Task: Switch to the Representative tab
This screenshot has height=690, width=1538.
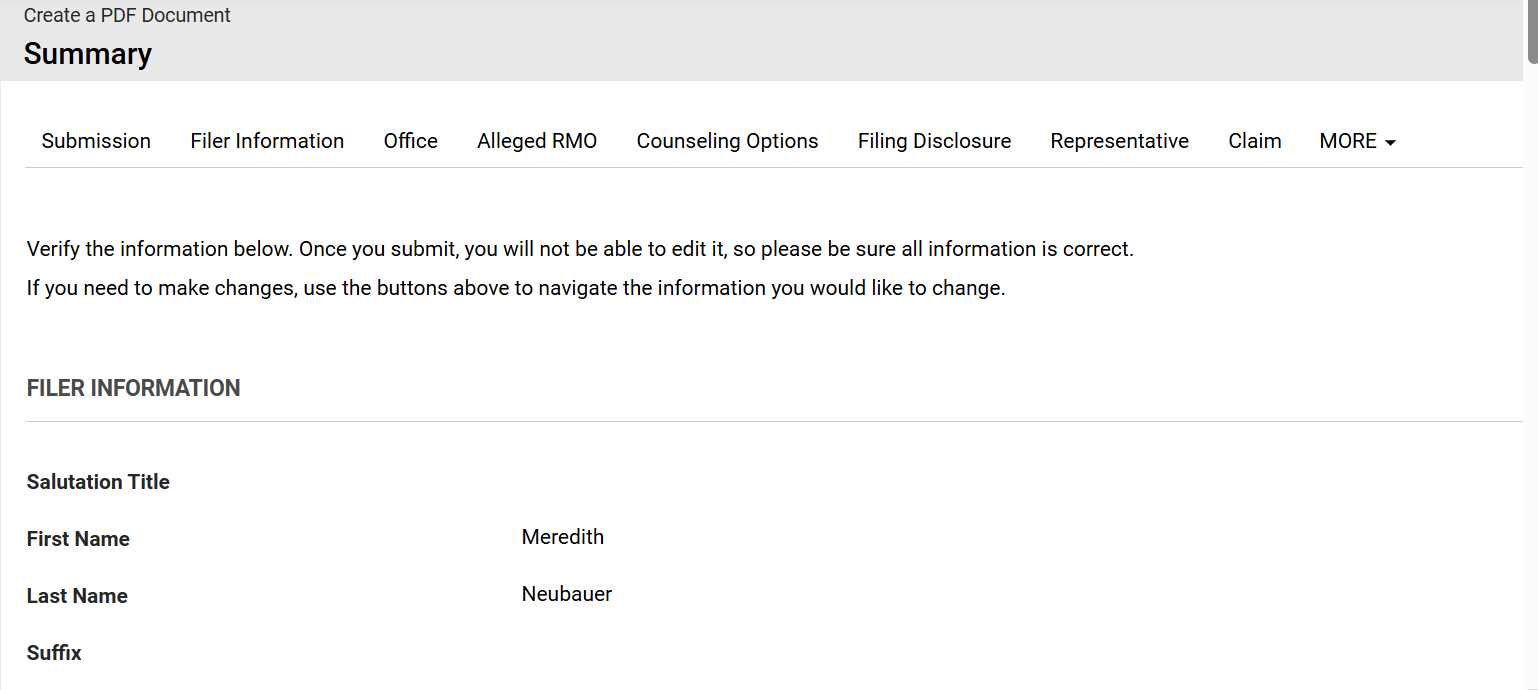Action: [x=1119, y=141]
